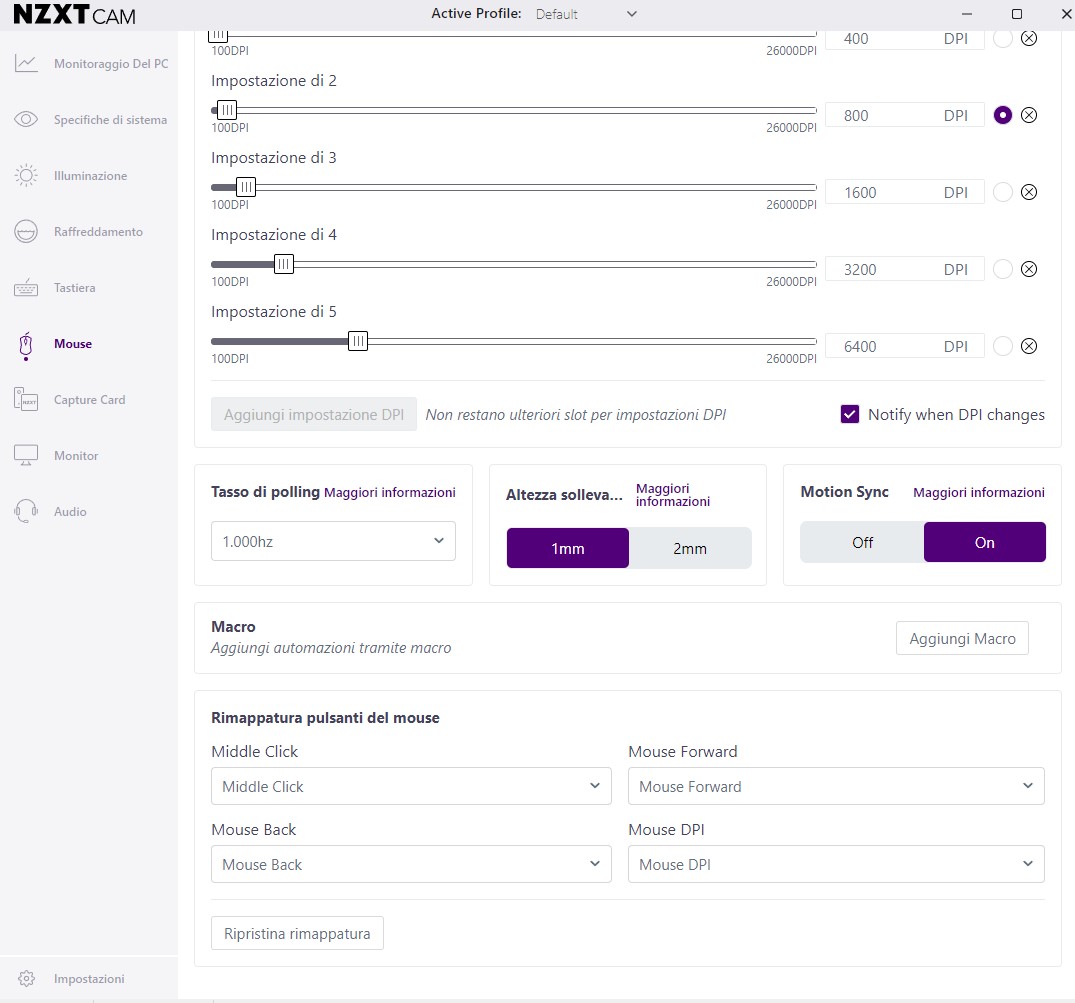This screenshot has height=1003, width=1075.
Task: Remove DPI setting 5 with X icon
Action: click(x=1029, y=346)
